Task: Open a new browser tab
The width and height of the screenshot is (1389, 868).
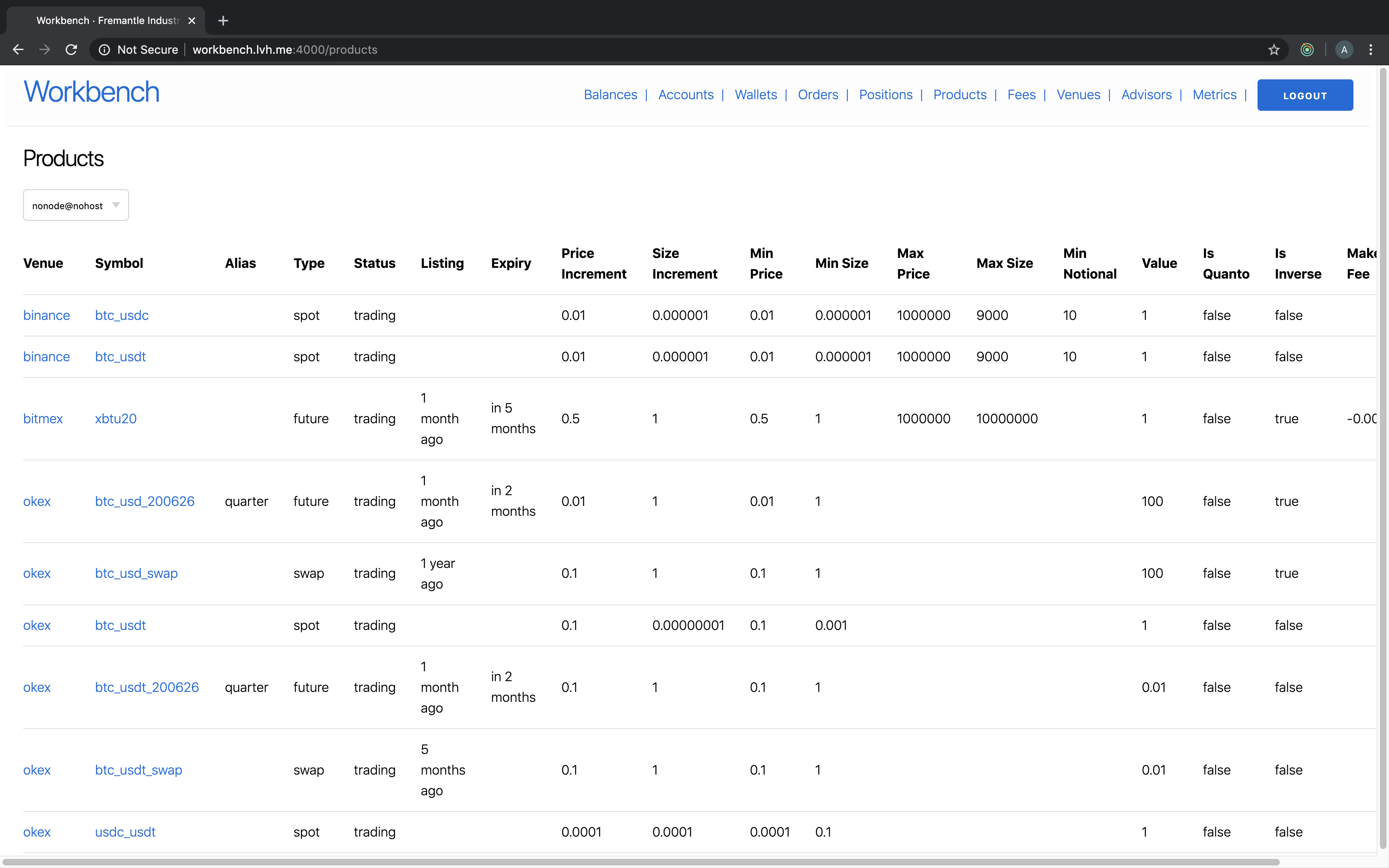Action: [x=223, y=21]
